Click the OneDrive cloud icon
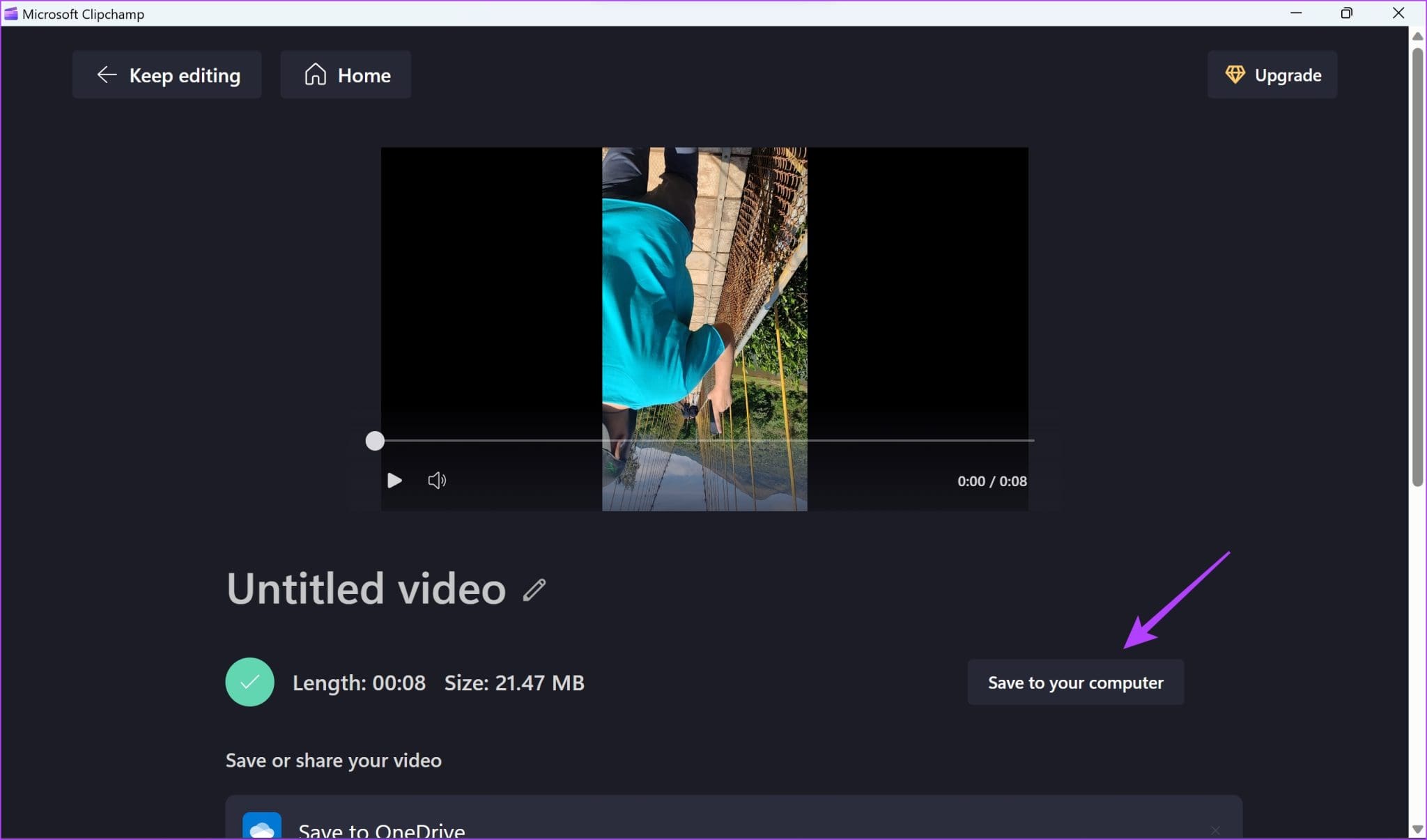The height and width of the screenshot is (840, 1427). (x=261, y=827)
